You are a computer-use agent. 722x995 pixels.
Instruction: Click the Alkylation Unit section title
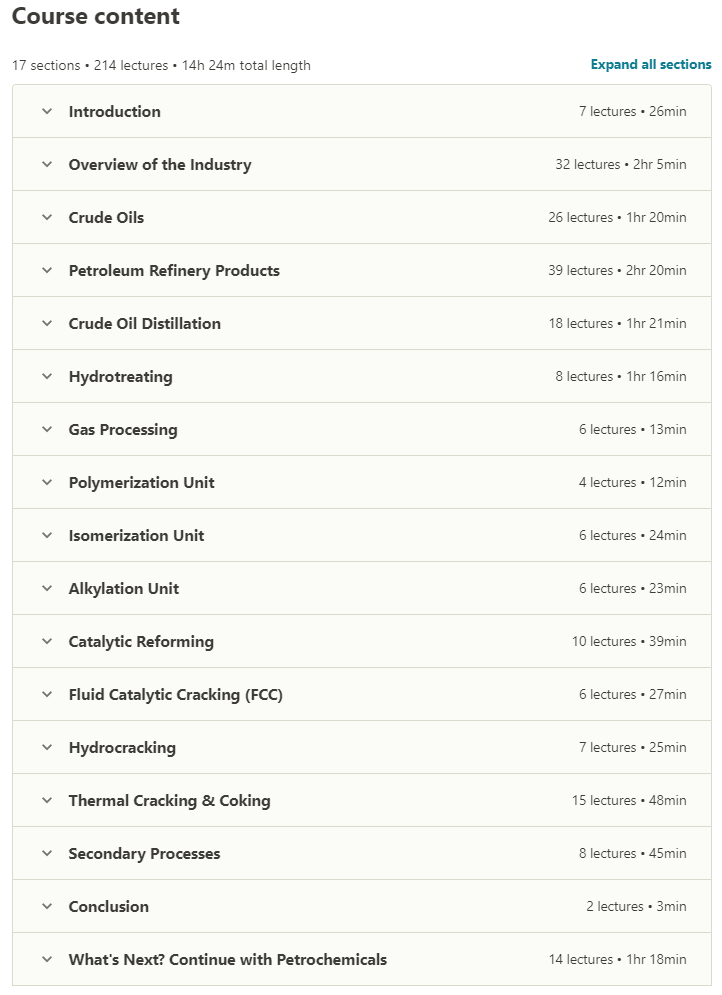pyautogui.click(x=124, y=589)
